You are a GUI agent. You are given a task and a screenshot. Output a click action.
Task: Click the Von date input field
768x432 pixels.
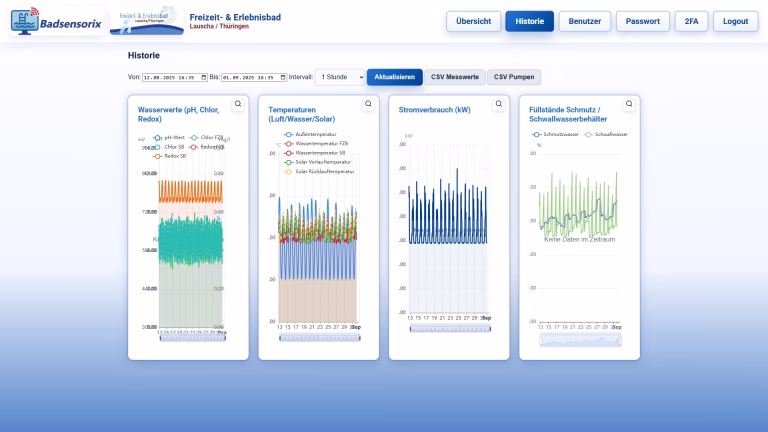[170, 77]
